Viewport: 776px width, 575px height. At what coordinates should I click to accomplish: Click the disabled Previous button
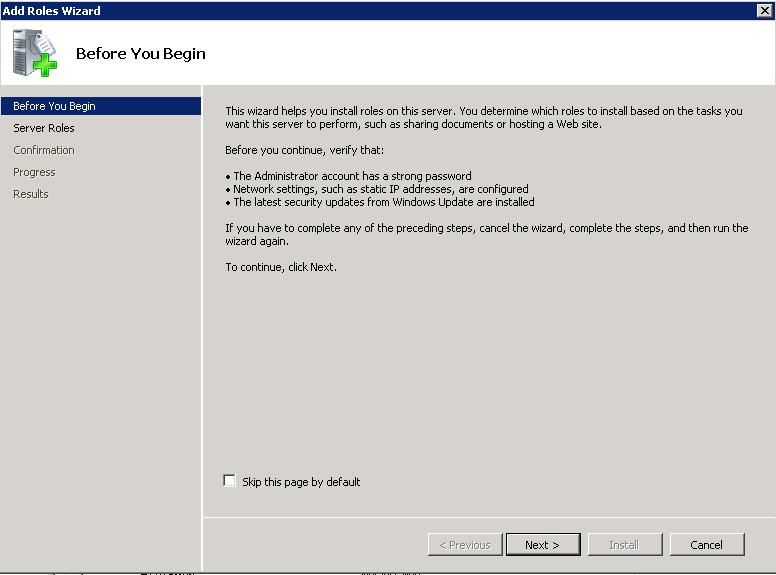tap(465, 545)
